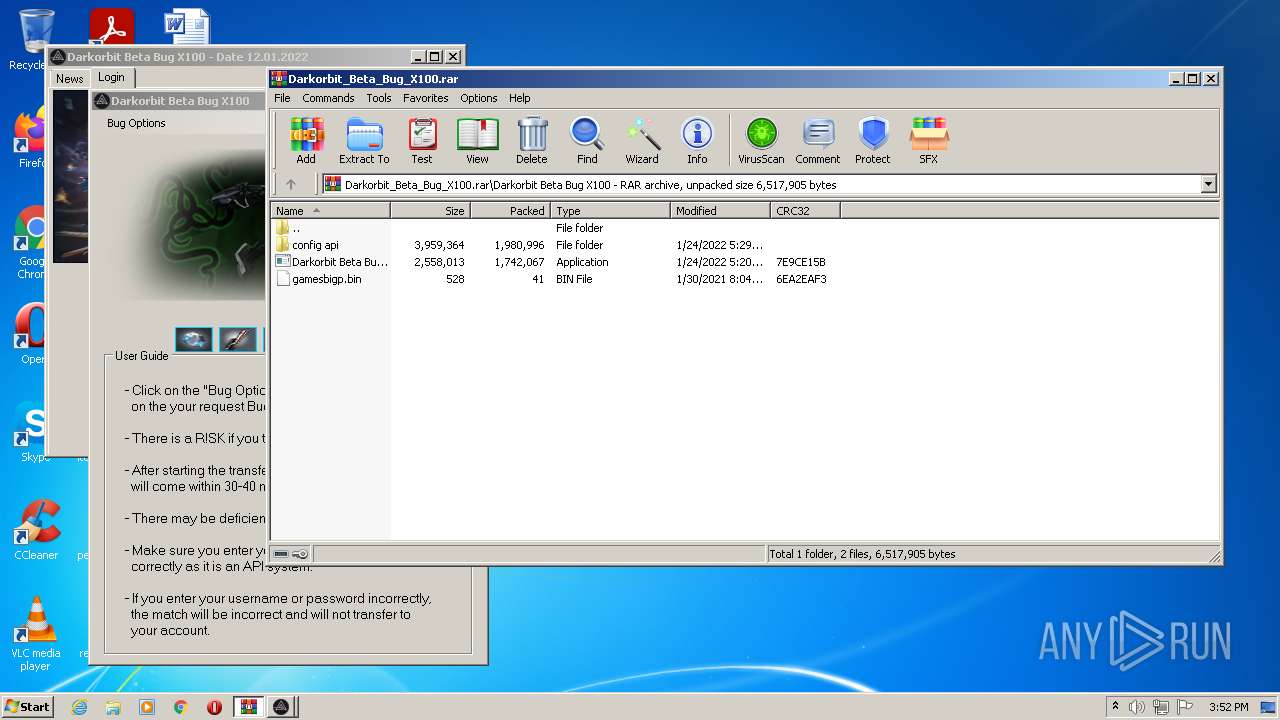Open Chrome from the taskbar

(181, 707)
